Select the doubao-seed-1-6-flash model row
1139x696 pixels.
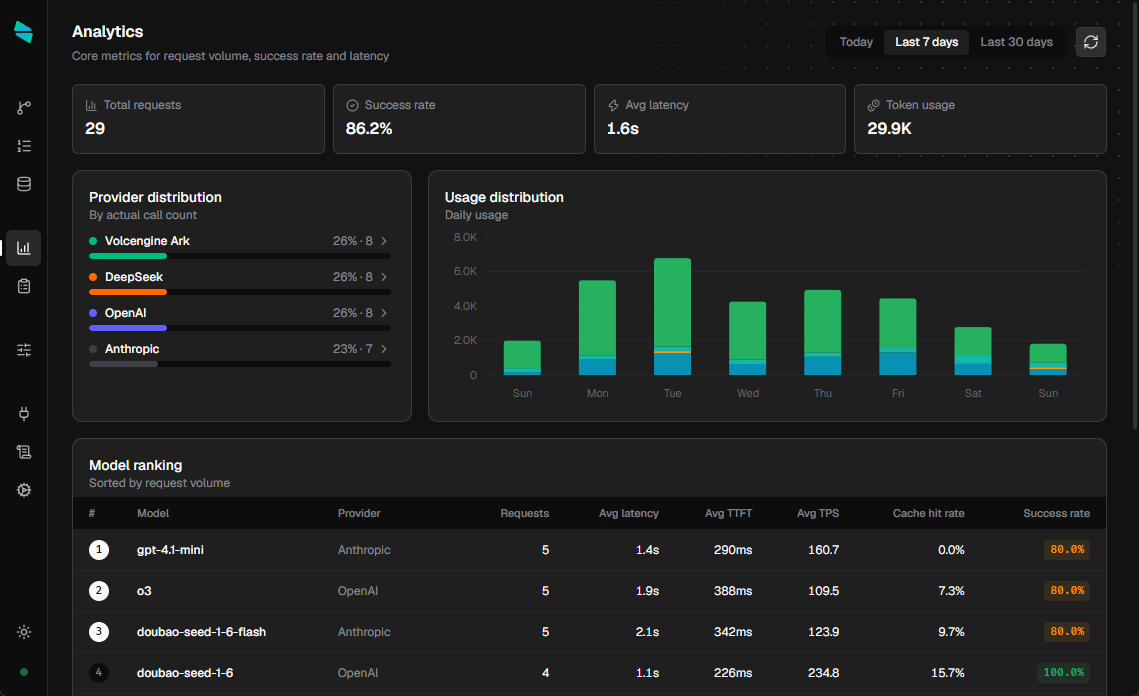589,632
